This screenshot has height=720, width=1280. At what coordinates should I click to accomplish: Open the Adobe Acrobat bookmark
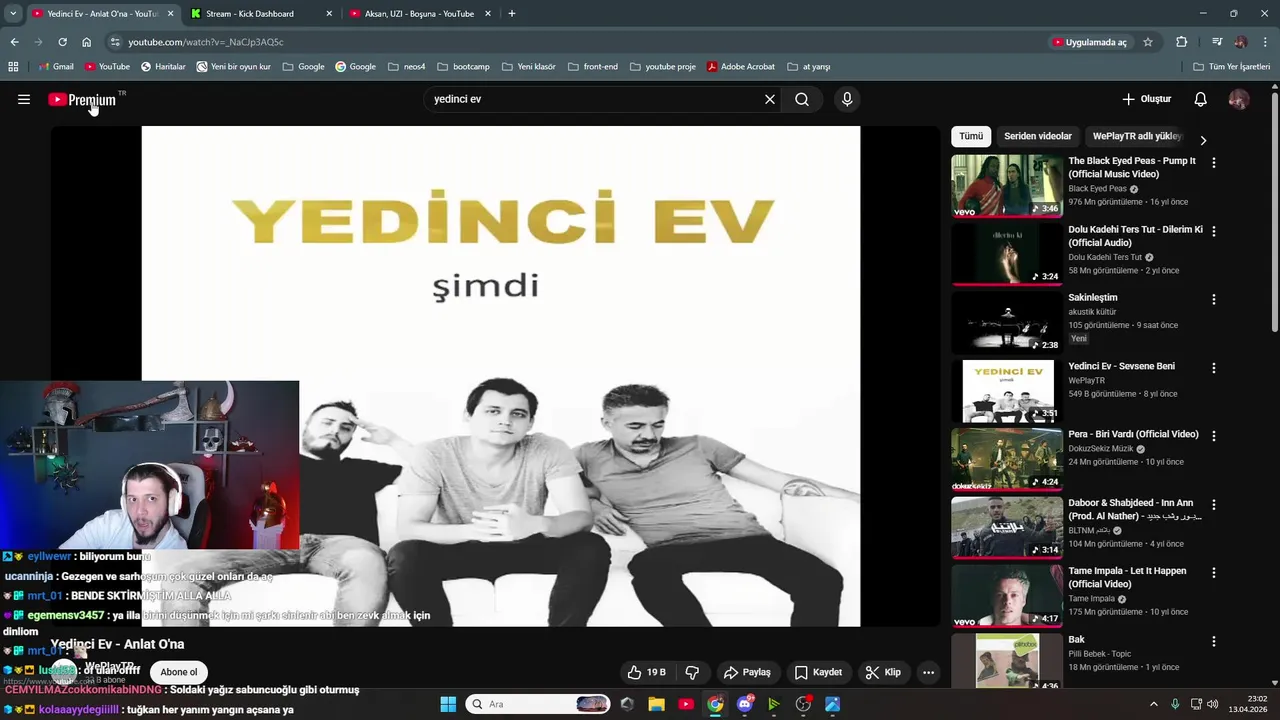[x=740, y=67]
